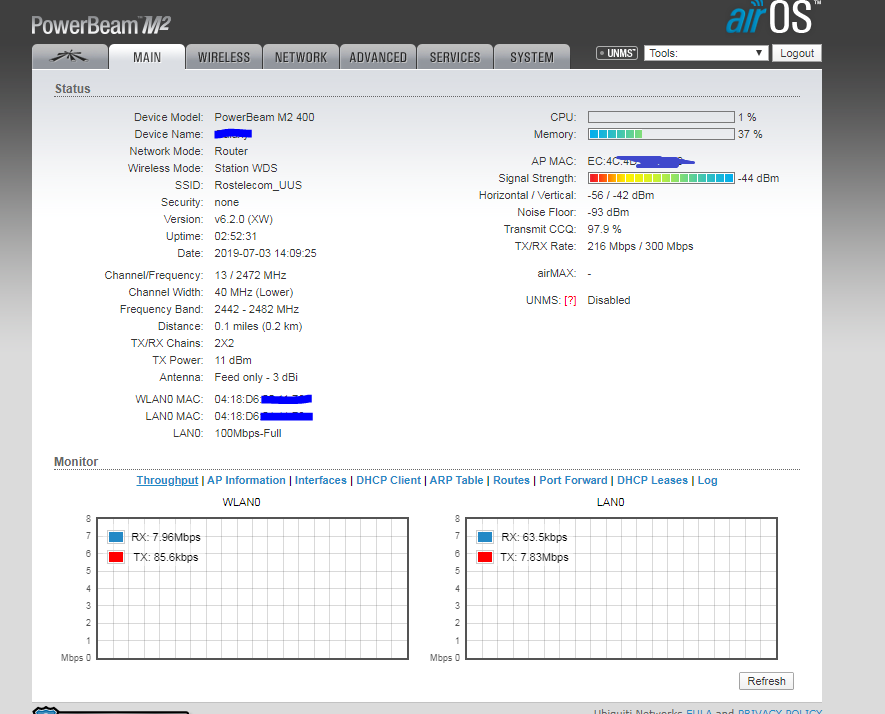This screenshot has height=714, width=885.
Task: Click the Network Mode value Router
Action: 231,151
